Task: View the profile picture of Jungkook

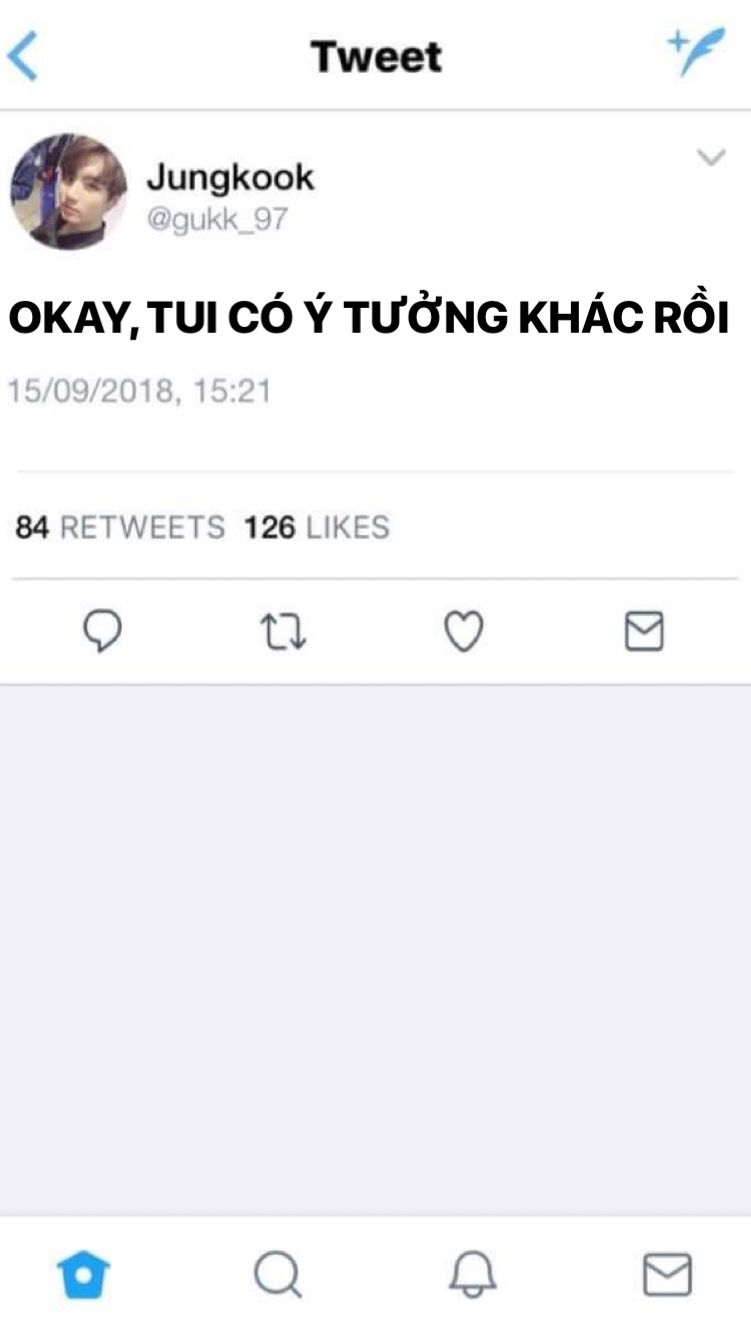Action: pos(69,191)
